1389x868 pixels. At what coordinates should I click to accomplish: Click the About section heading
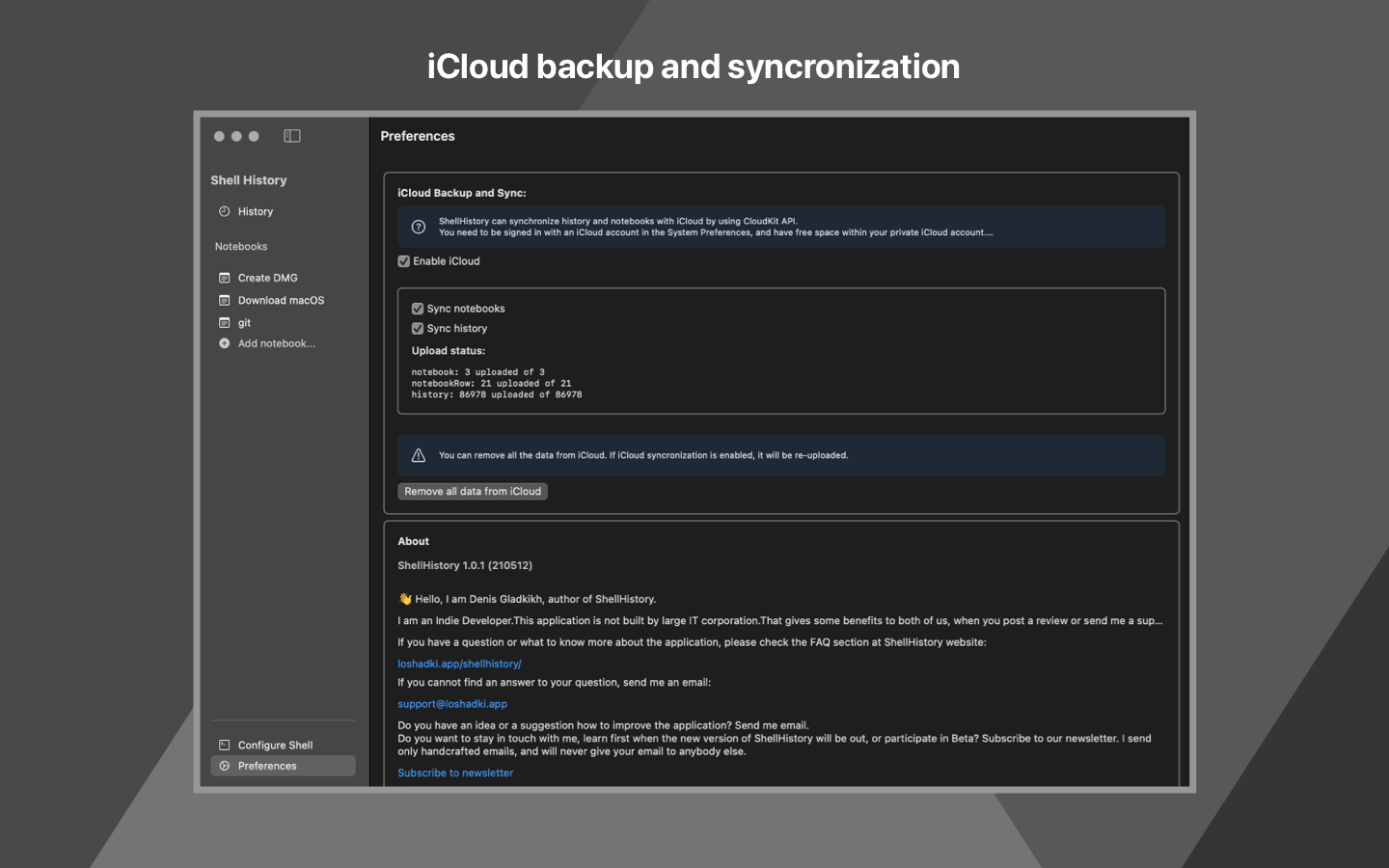414,541
